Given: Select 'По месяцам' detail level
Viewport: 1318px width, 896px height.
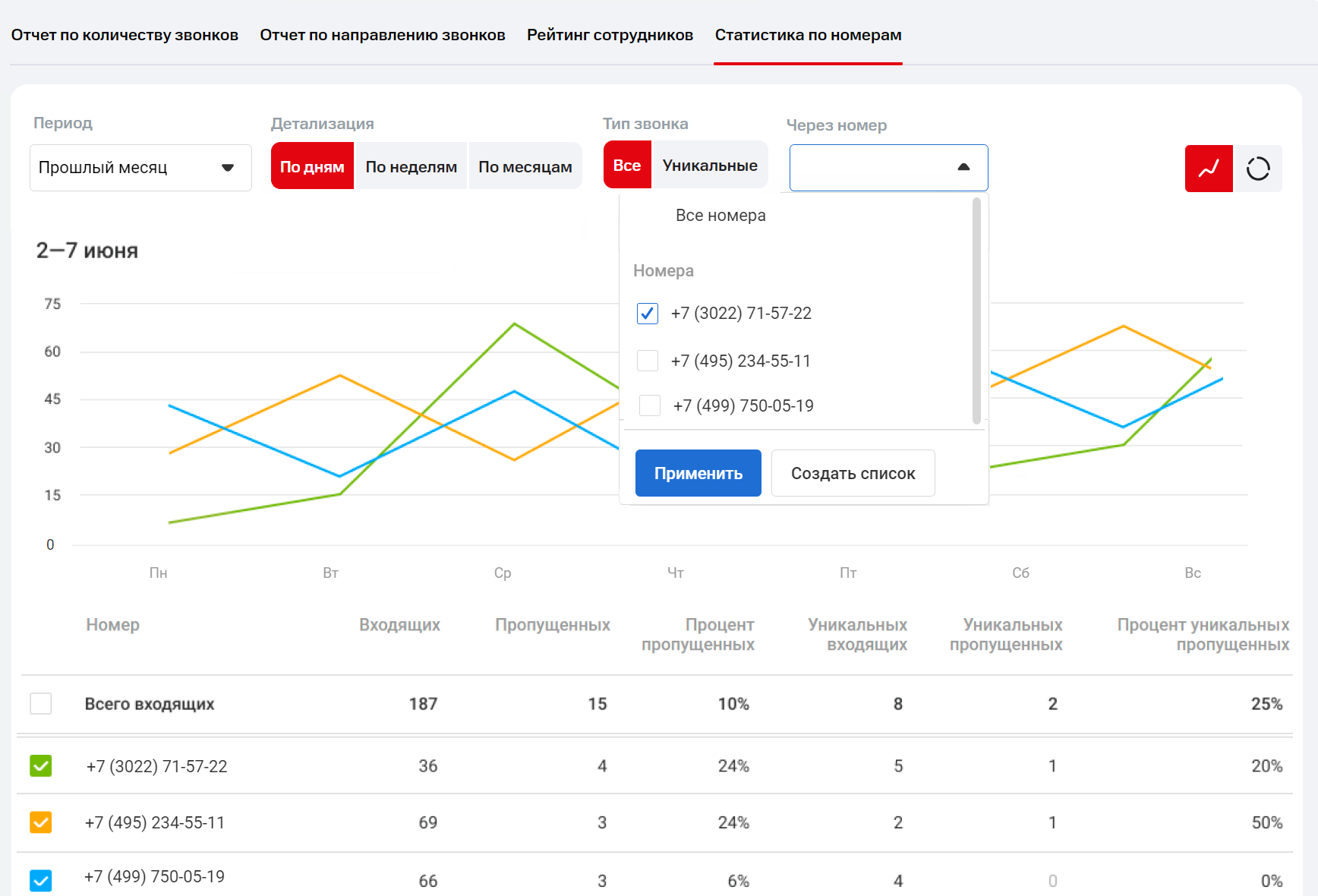Looking at the screenshot, I should click(x=525, y=166).
